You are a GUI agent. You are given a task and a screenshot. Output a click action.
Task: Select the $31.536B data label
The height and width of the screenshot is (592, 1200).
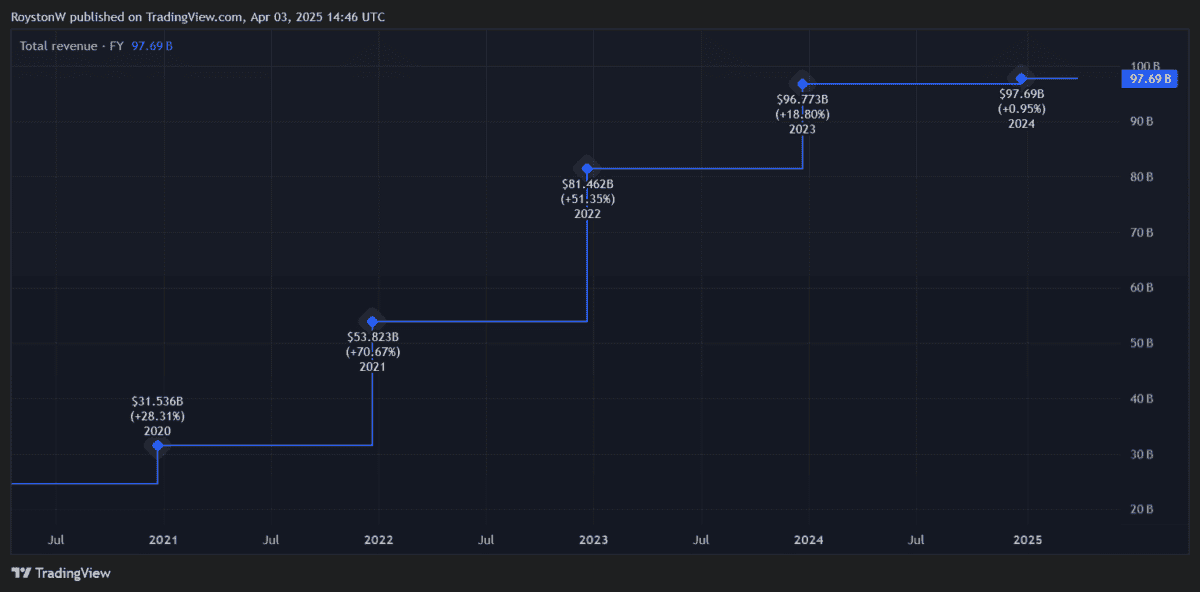pyautogui.click(x=157, y=400)
